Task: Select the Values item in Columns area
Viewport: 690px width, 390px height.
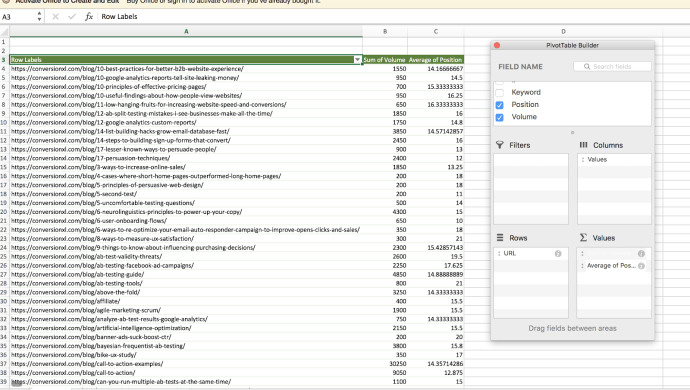Action: [614, 159]
